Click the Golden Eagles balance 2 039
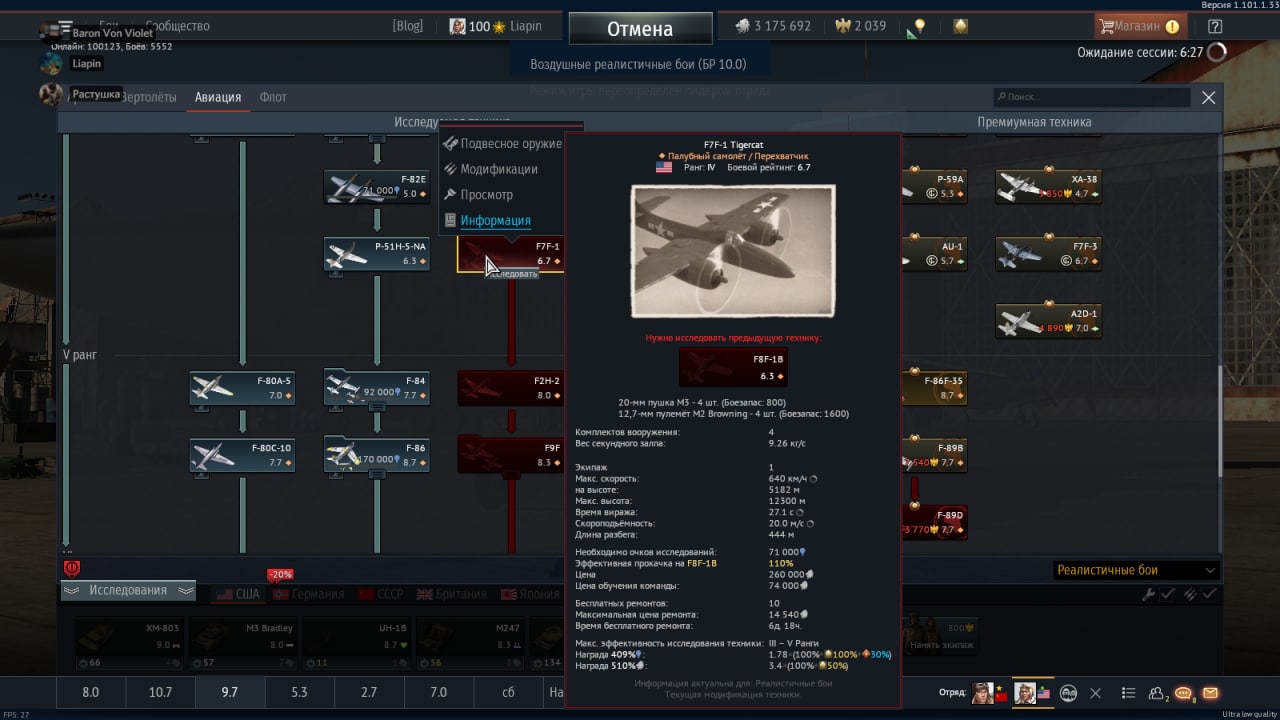The image size is (1280, 720). pyautogui.click(x=861, y=26)
